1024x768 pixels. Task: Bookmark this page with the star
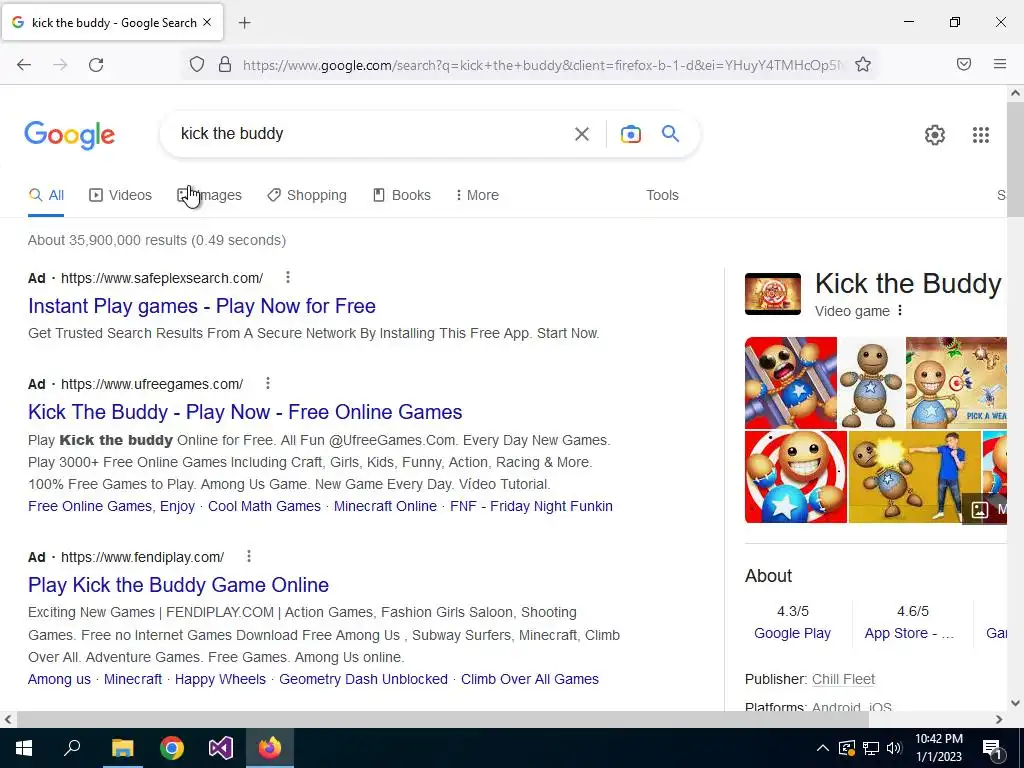863,65
